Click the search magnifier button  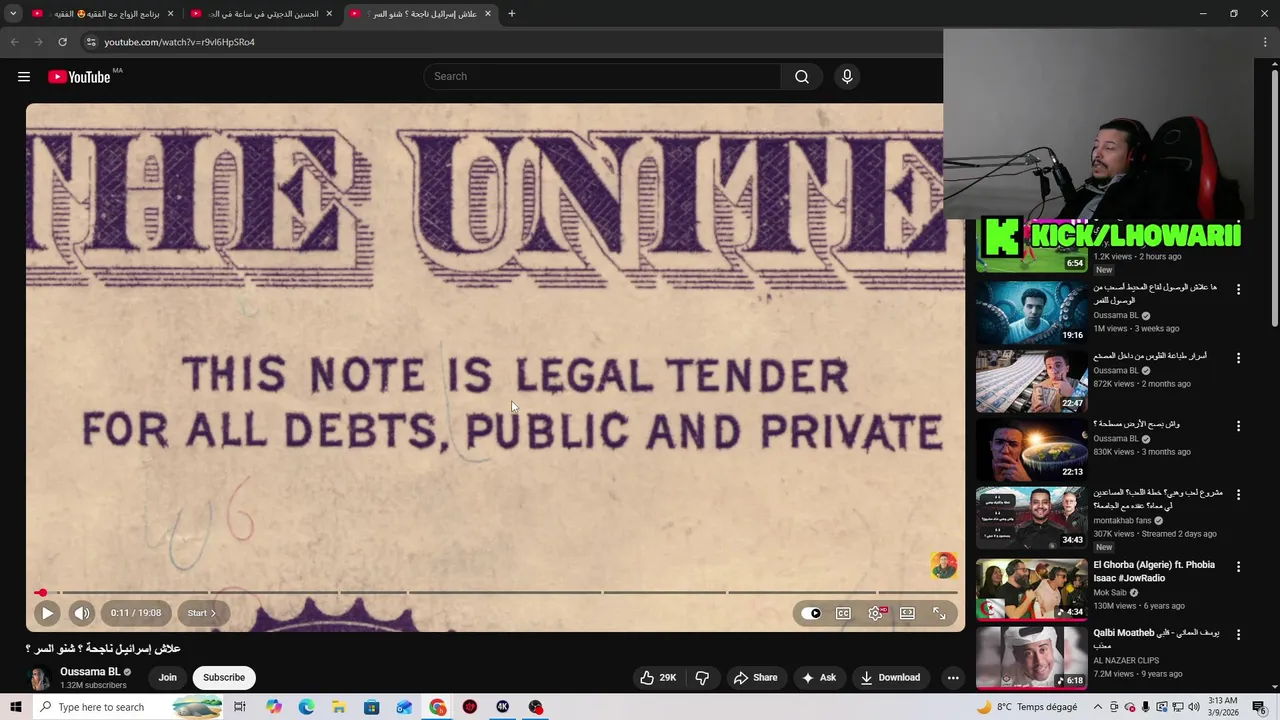click(802, 77)
